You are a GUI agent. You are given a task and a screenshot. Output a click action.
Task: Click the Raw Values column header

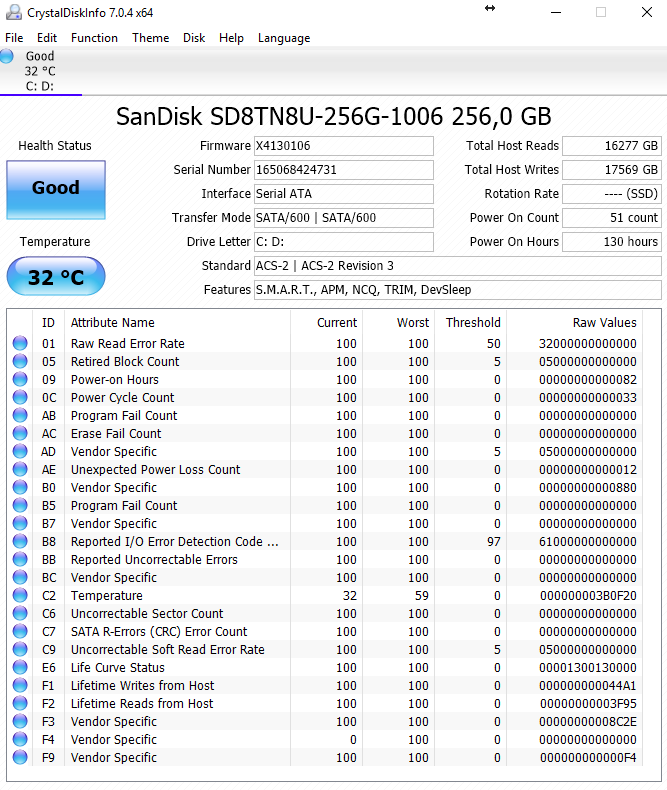(x=603, y=323)
